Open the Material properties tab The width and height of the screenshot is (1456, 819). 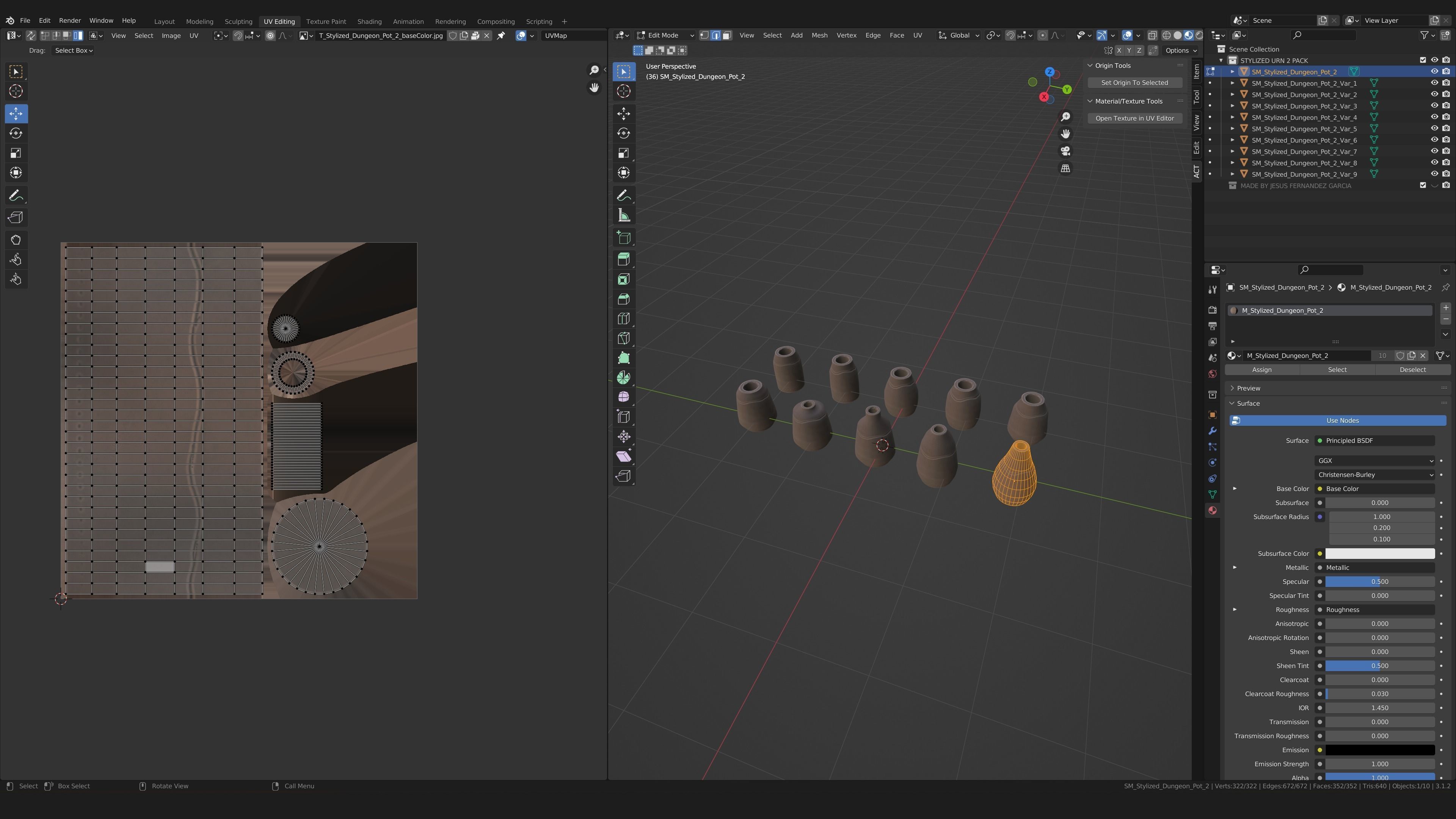(x=1213, y=510)
